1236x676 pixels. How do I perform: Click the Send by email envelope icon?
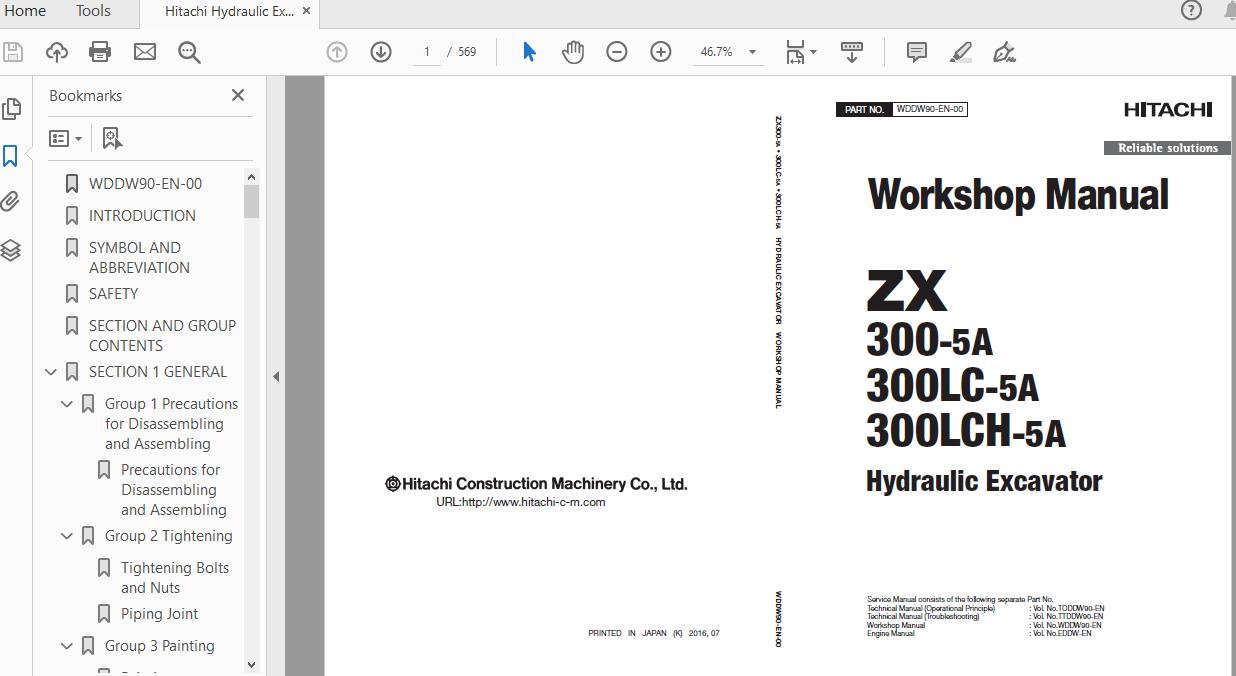tap(145, 52)
